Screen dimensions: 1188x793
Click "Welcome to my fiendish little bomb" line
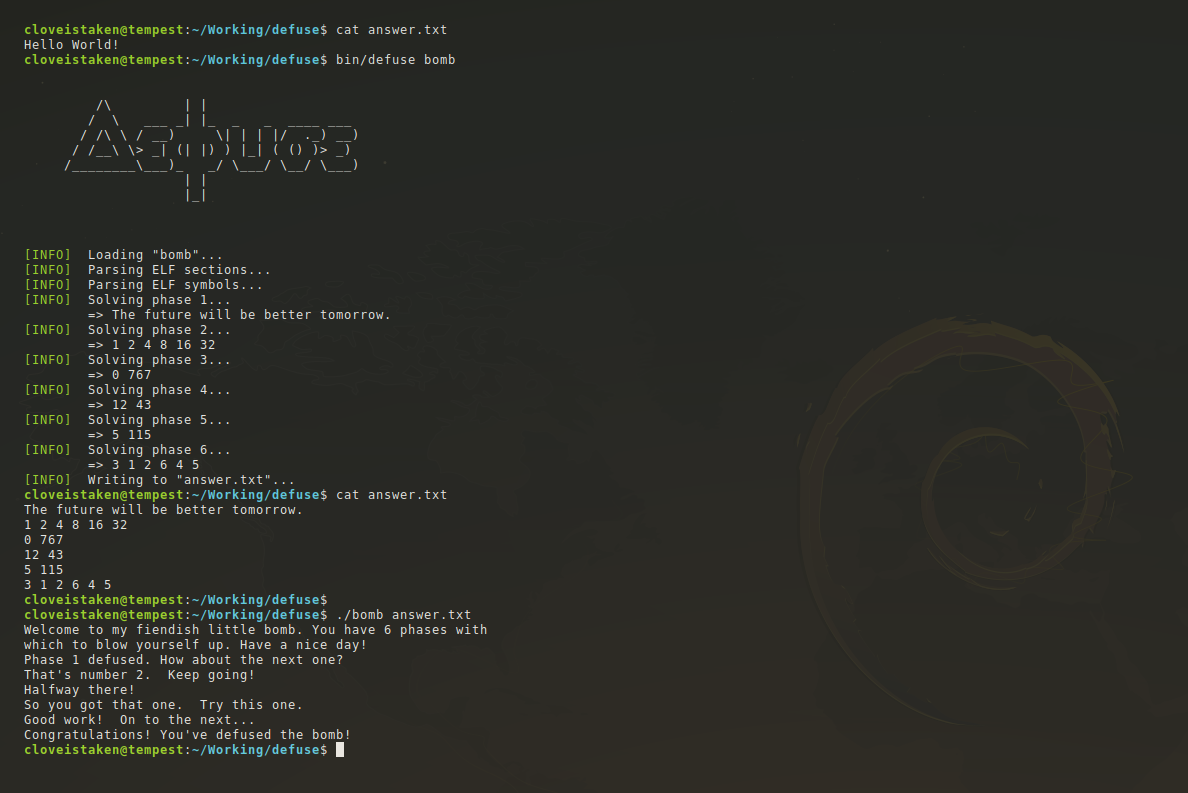[255, 630]
